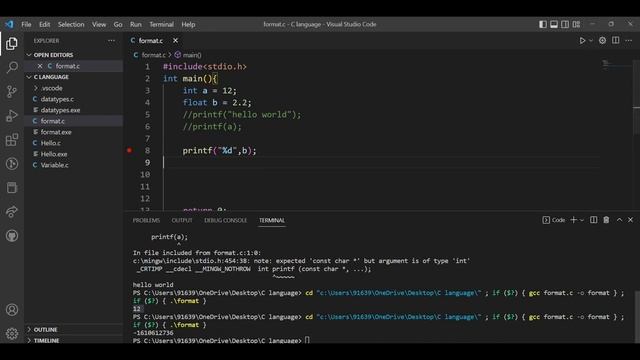Open the Manage gear in activity bar
Image resolution: width=640 pixels, height=360 pixels.
12,334
